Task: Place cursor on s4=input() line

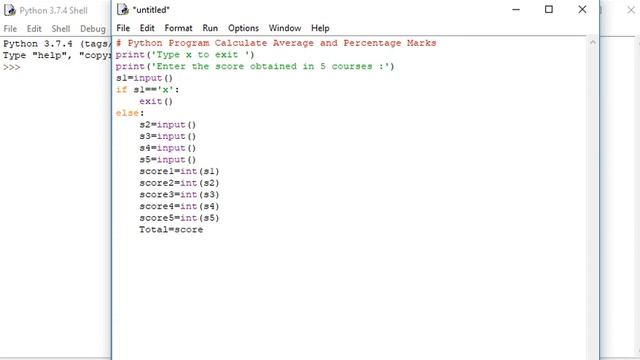Action: point(168,148)
